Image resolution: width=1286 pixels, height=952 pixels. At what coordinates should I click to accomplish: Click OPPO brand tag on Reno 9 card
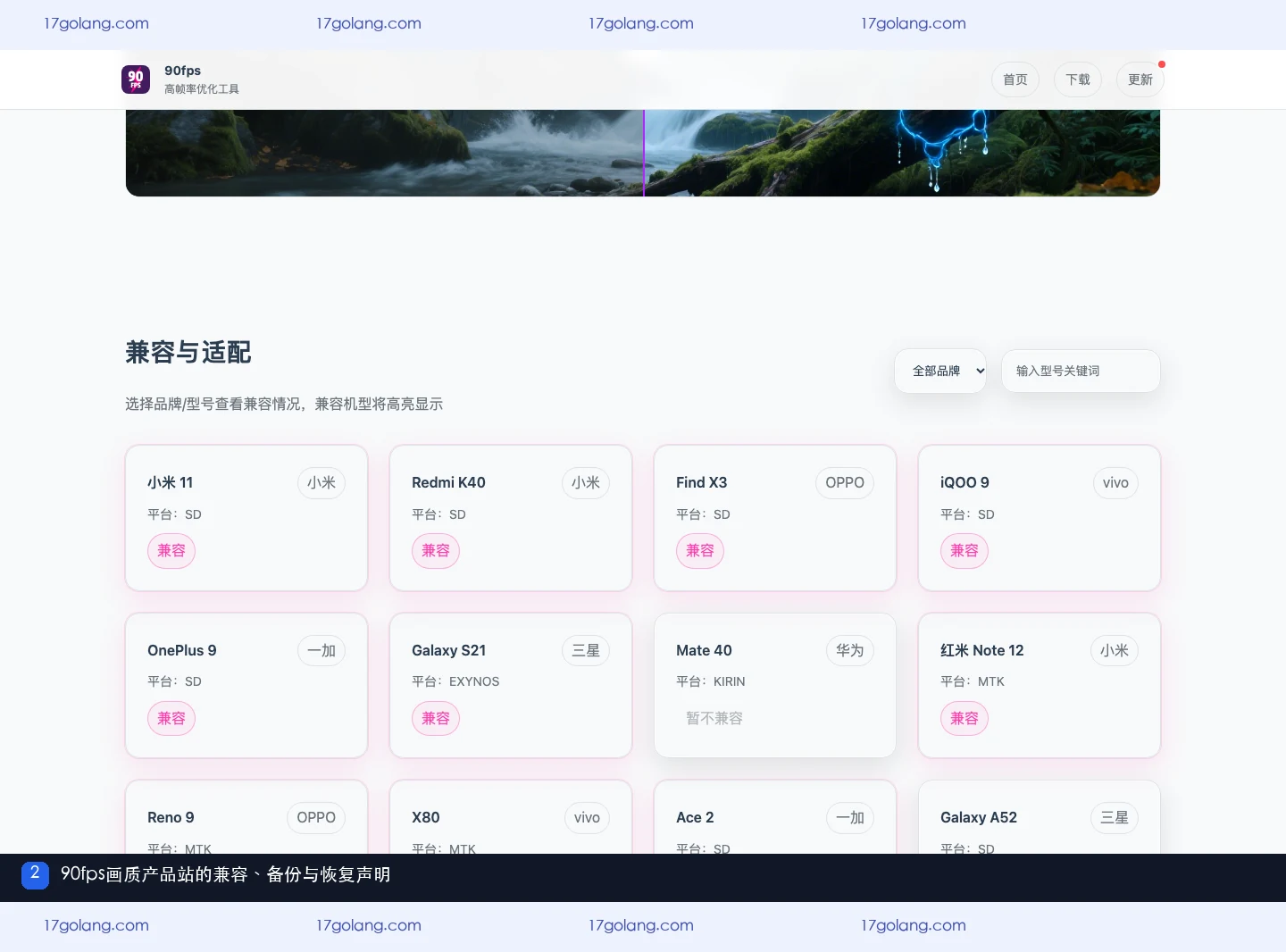(x=316, y=817)
